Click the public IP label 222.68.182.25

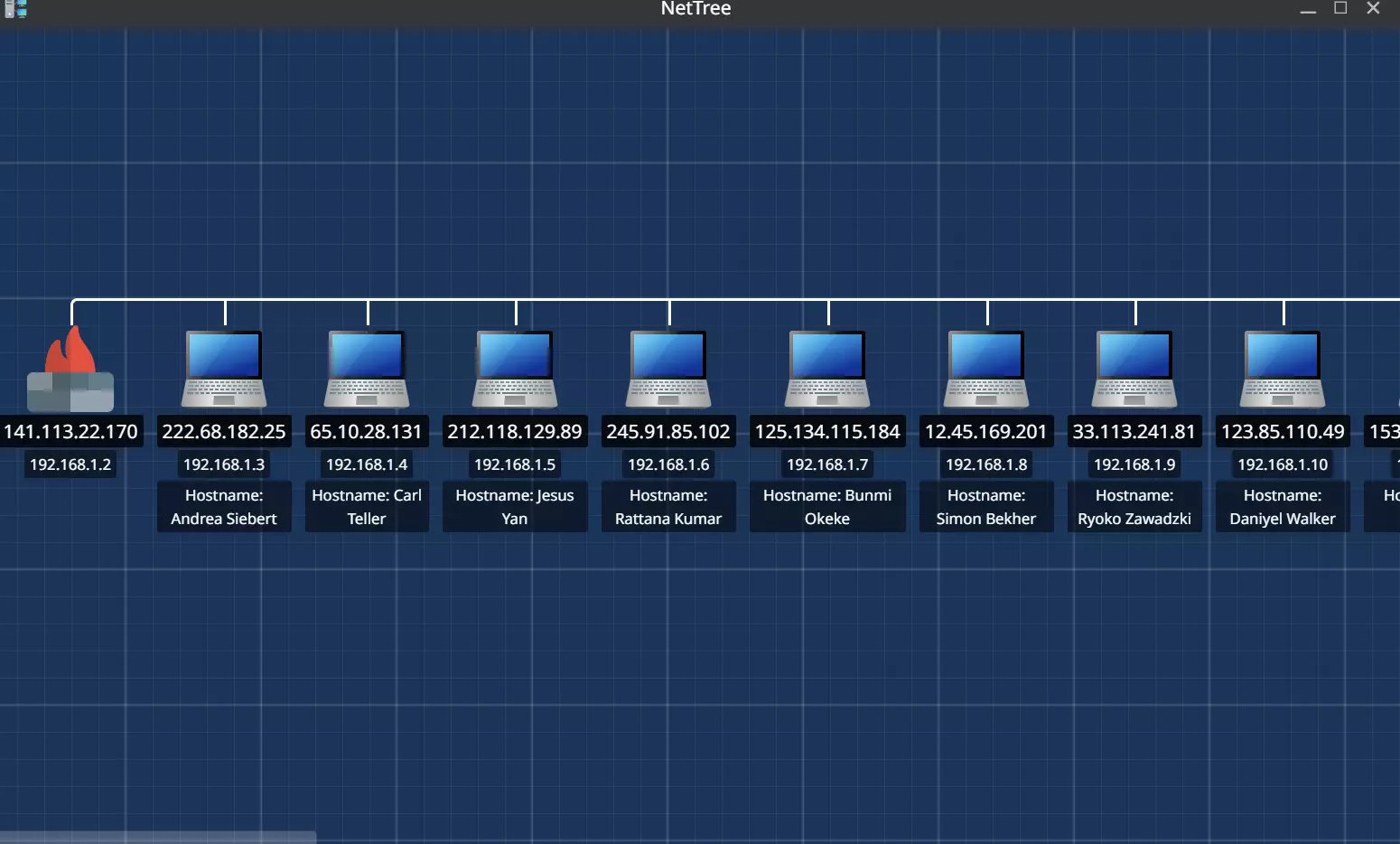(224, 432)
